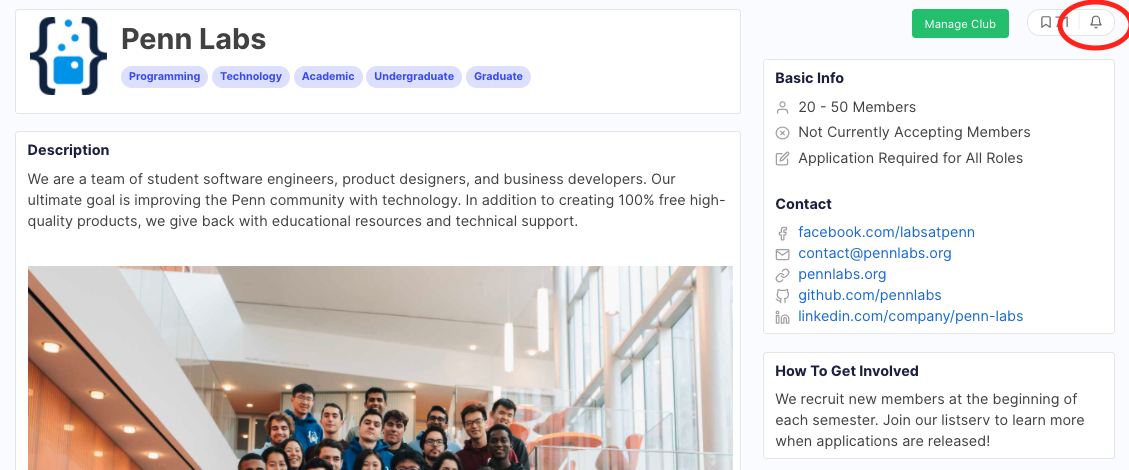Select the Academic tag
This screenshot has height=470, width=1129.
point(328,77)
